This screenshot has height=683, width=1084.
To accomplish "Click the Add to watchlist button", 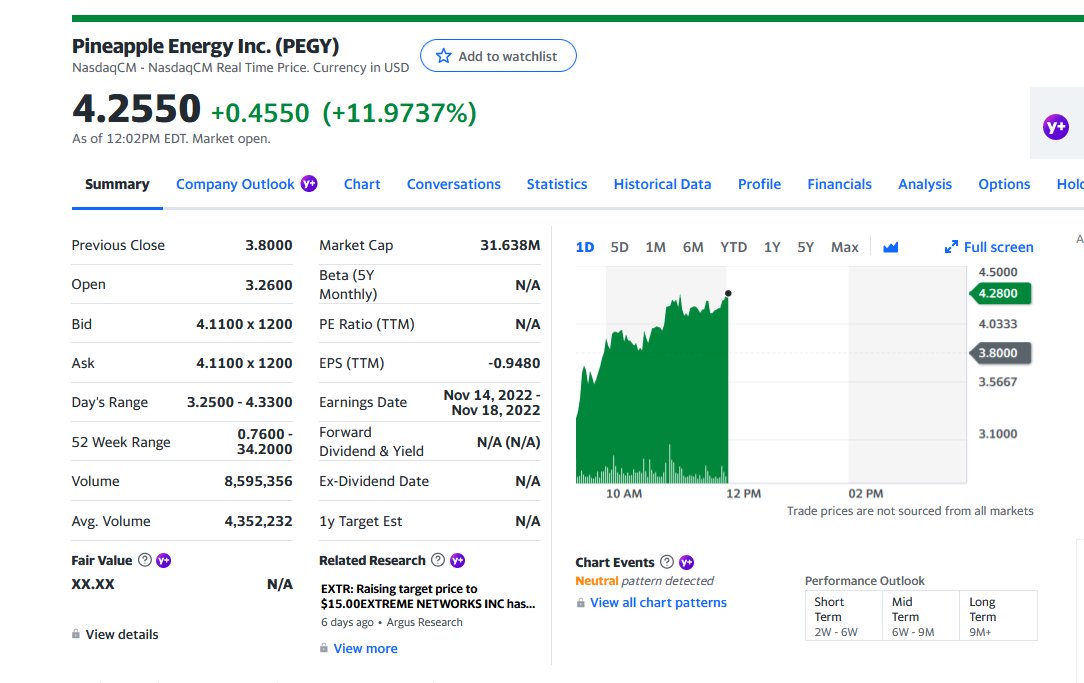I will pyautogui.click(x=498, y=56).
